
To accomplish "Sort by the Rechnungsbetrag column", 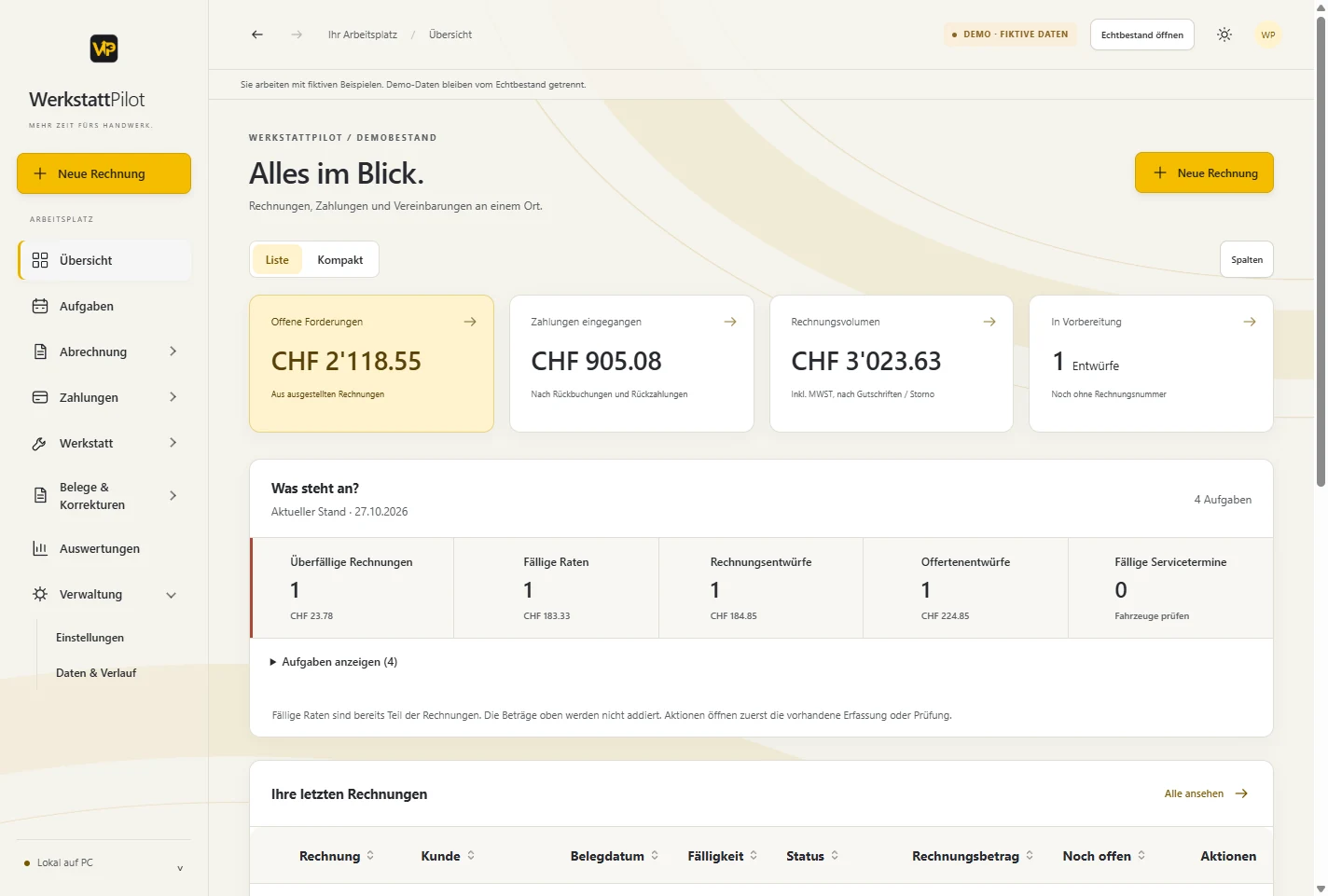I will pyautogui.click(x=973, y=856).
